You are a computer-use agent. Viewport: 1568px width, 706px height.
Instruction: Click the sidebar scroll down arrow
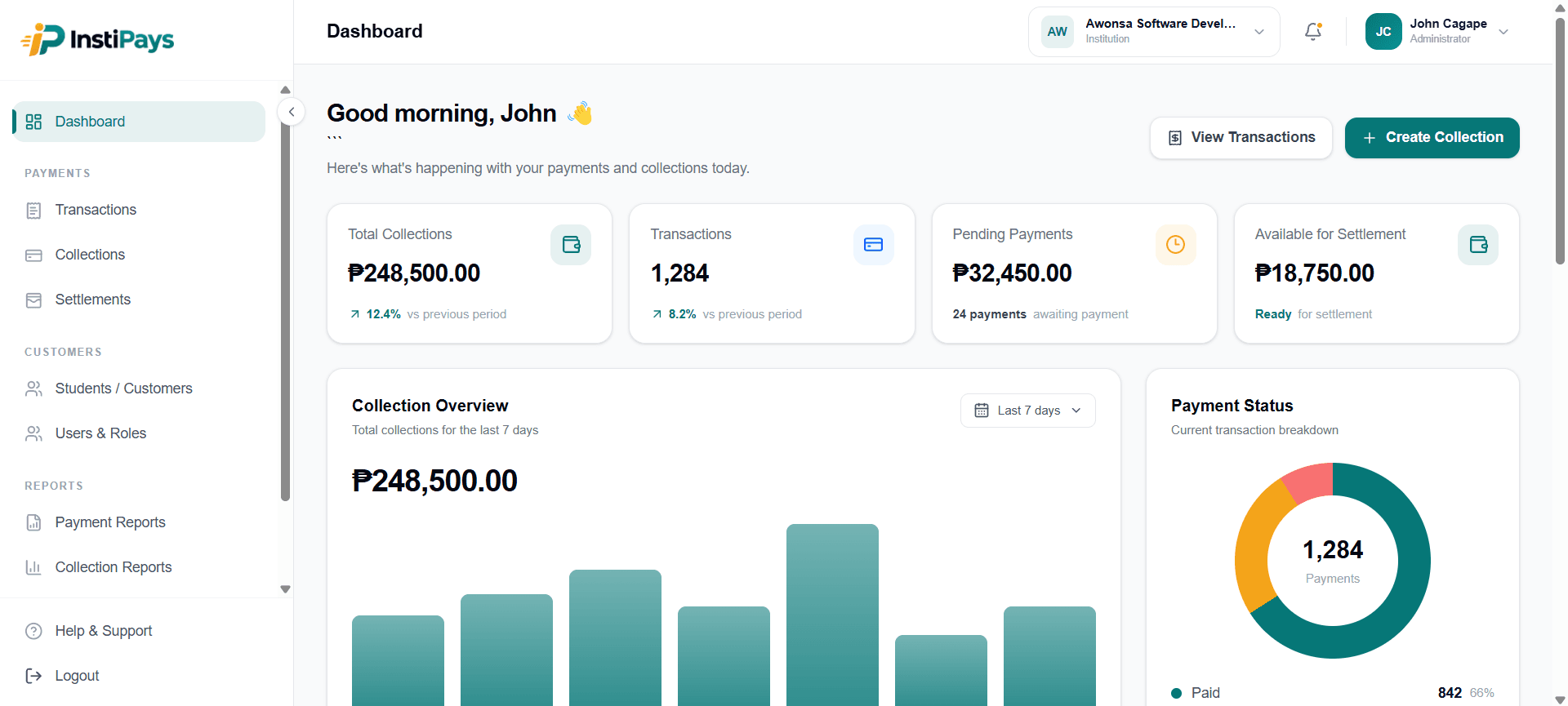point(285,588)
